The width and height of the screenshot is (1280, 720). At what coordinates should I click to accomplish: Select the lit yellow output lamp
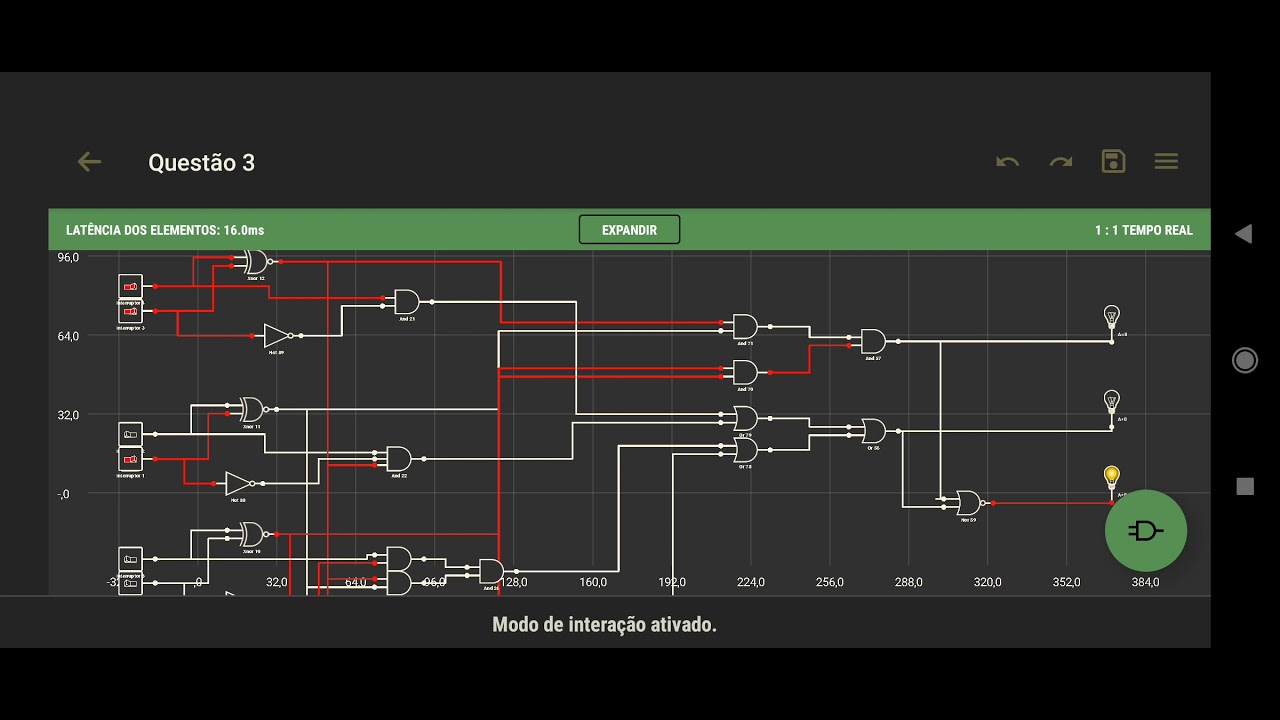pos(1111,478)
